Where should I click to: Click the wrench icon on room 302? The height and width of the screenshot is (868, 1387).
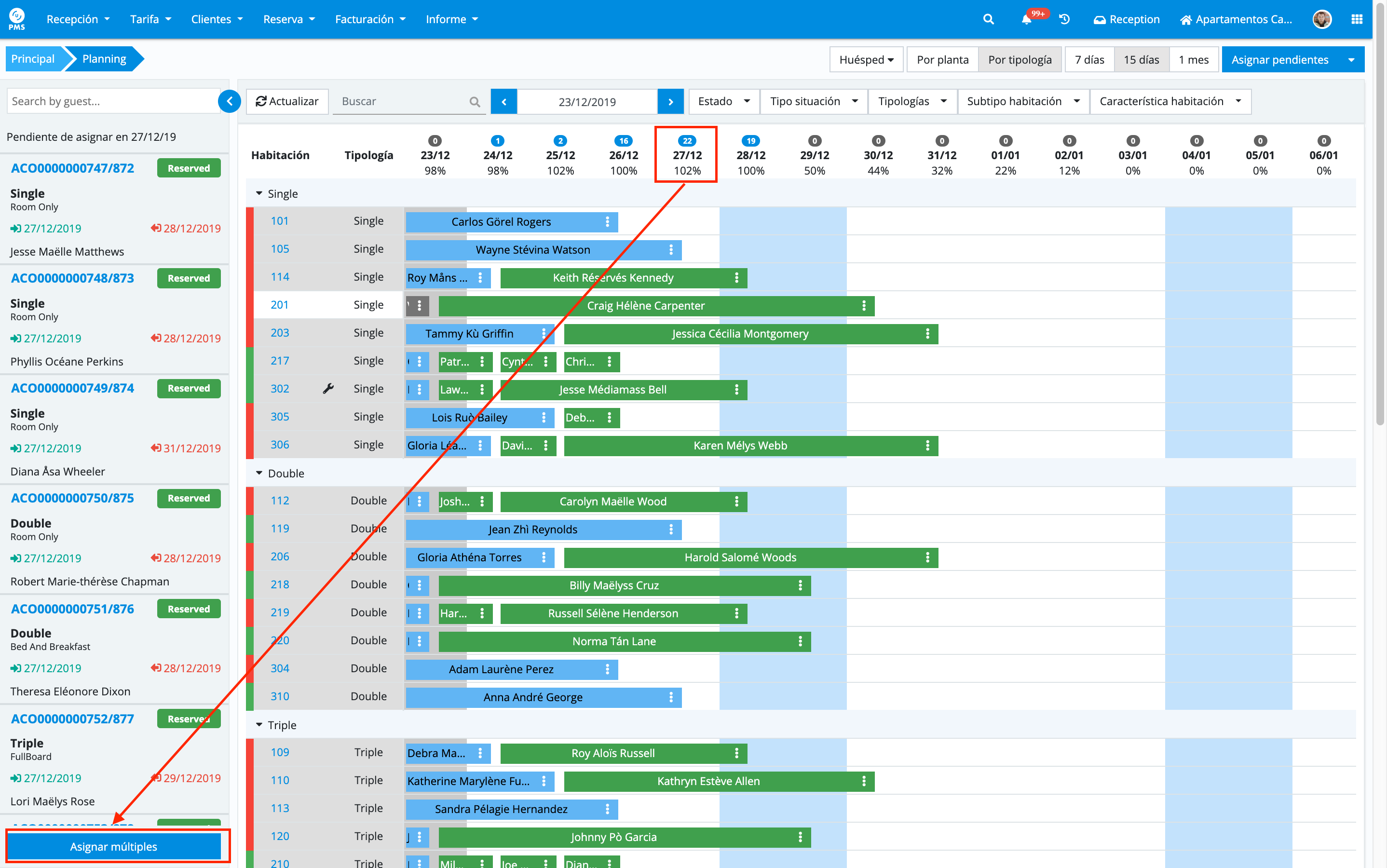328,389
